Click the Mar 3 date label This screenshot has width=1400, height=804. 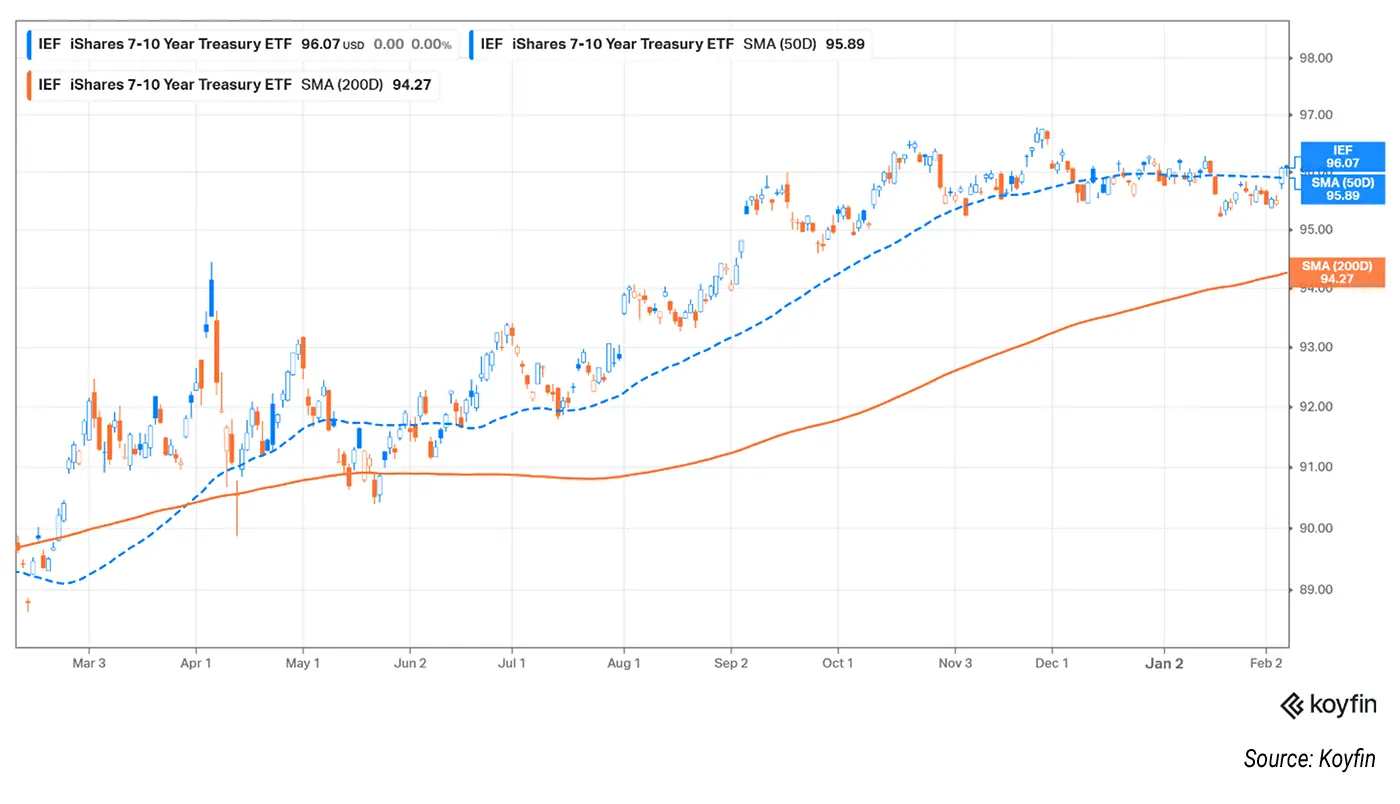click(x=89, y=663)
